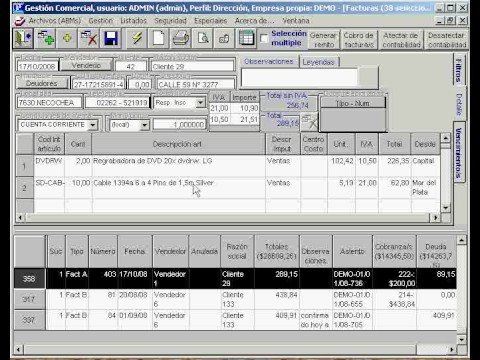Viewport: 480px width, 360px height.
Task: Click the Generar remito button
Action: coord(323,40)
